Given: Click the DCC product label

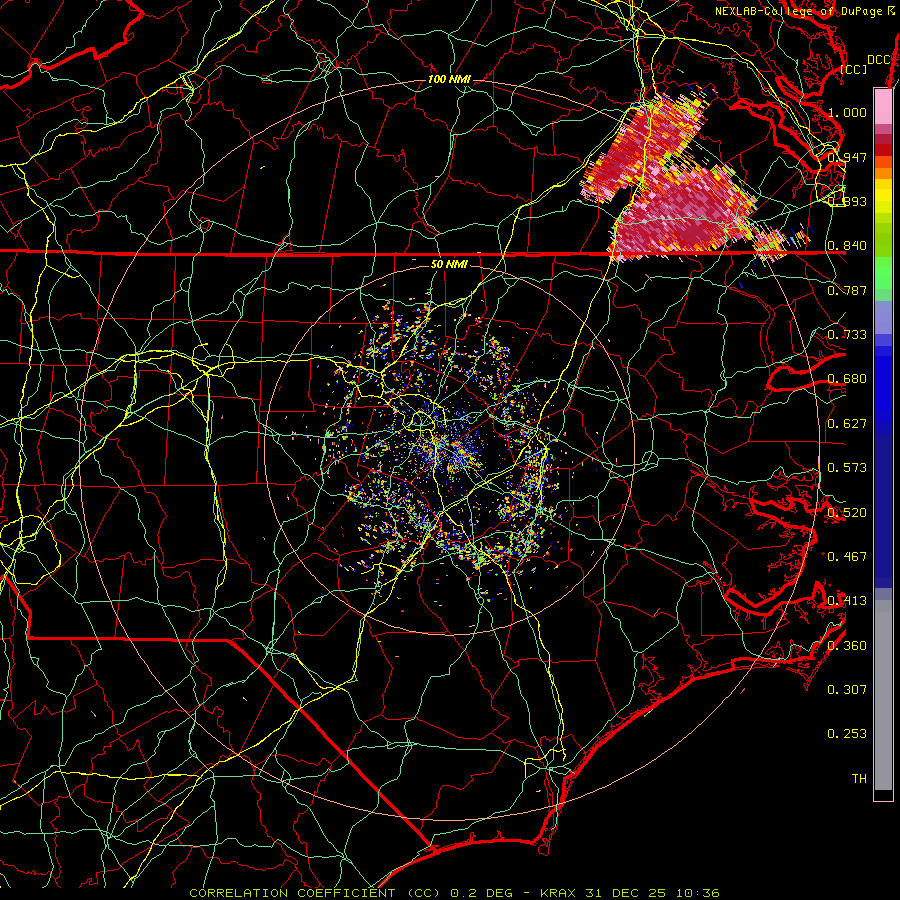Looking at the screenshot, I should pyautogui.click(x=879, y=60).
